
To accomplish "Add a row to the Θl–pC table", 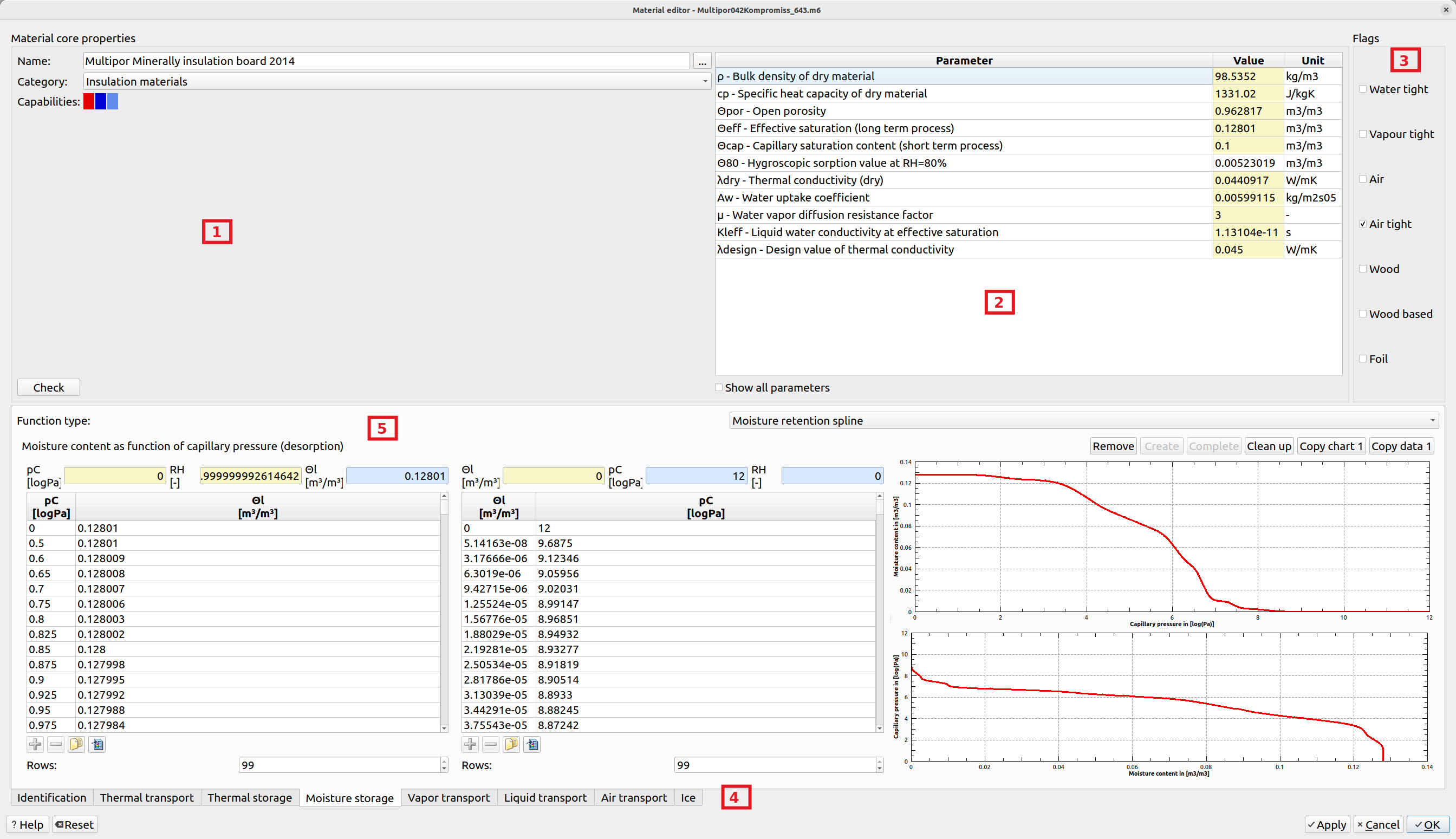I will 470,745.
